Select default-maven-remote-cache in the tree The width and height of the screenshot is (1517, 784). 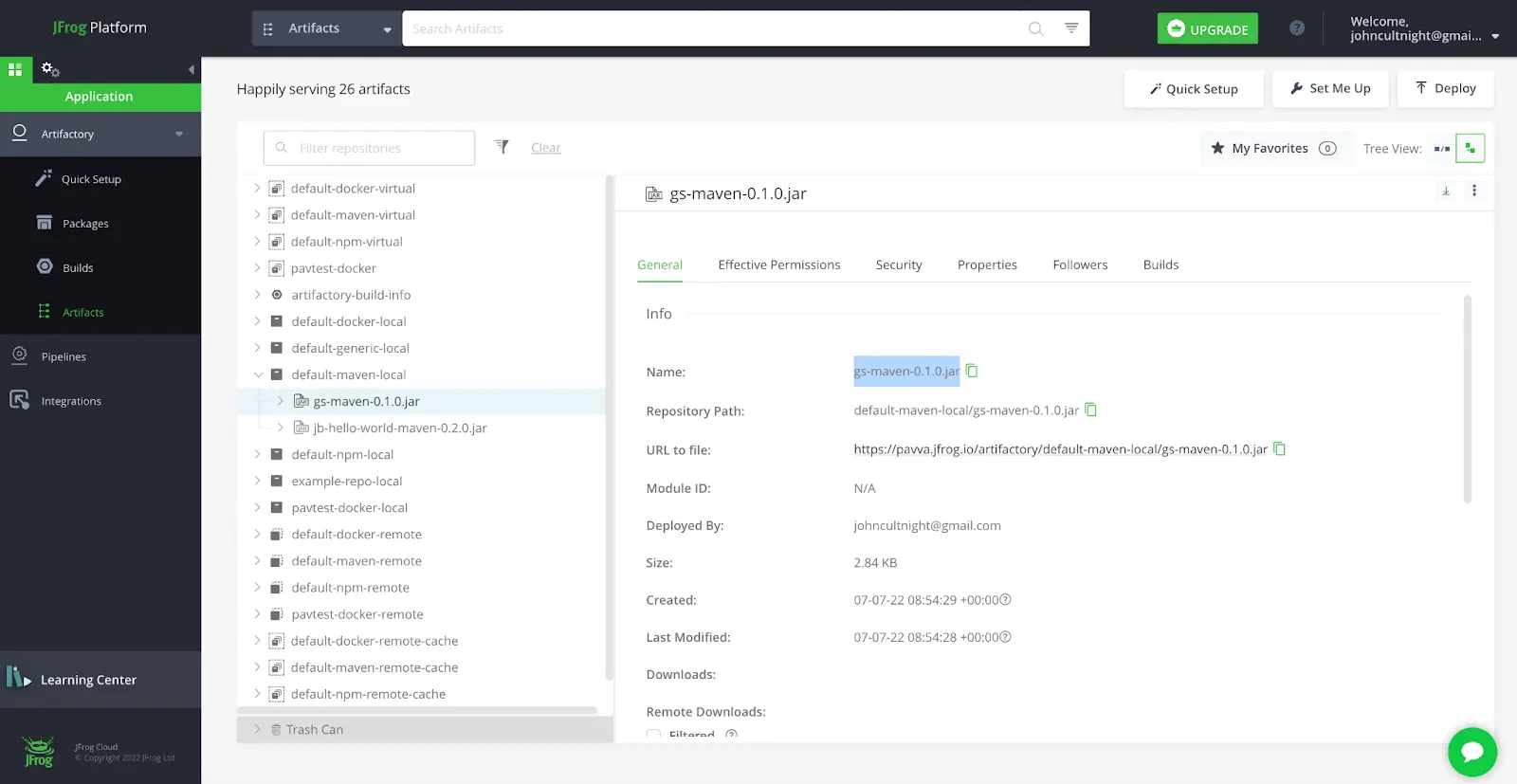tap(374, 667)
